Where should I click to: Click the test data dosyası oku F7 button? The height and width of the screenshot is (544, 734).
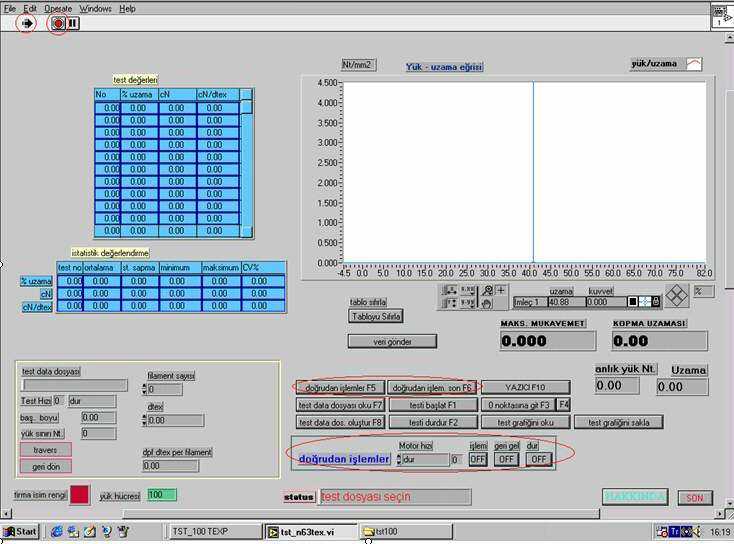pos(340,405)
